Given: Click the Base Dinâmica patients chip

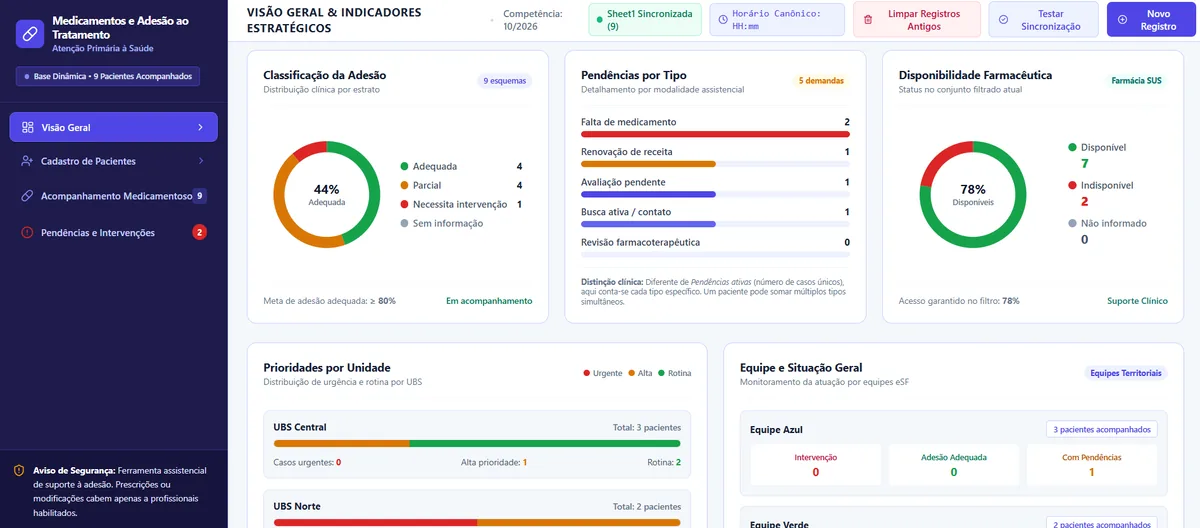Looking at the screenshot, I should 108,76.
